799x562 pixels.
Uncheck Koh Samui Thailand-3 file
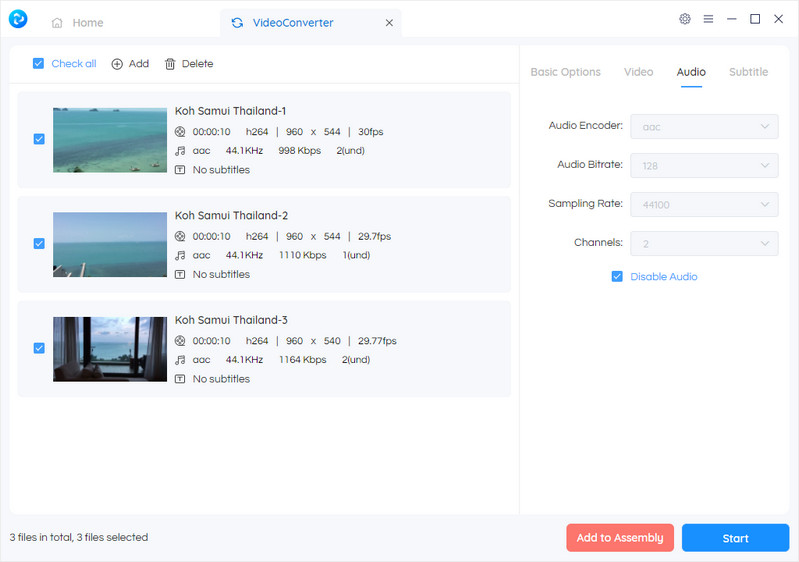tap(39, 348)
